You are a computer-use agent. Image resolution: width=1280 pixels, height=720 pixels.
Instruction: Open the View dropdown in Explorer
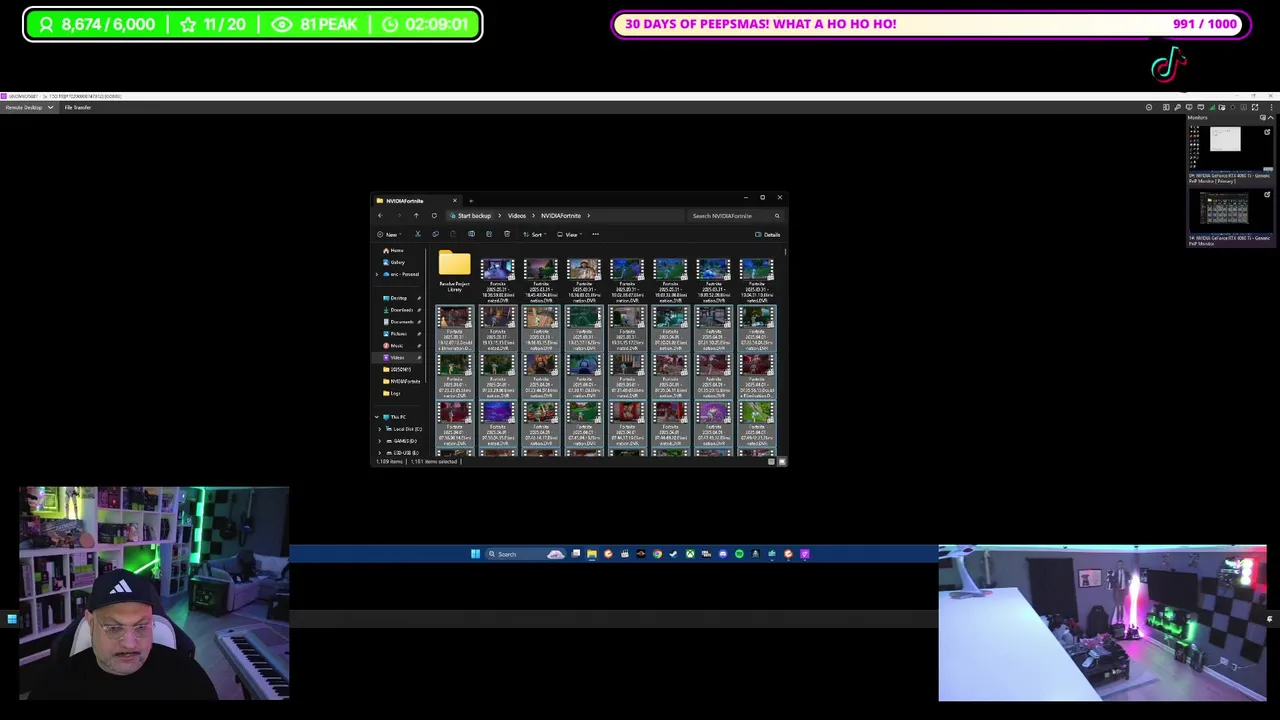coord(568,234)
